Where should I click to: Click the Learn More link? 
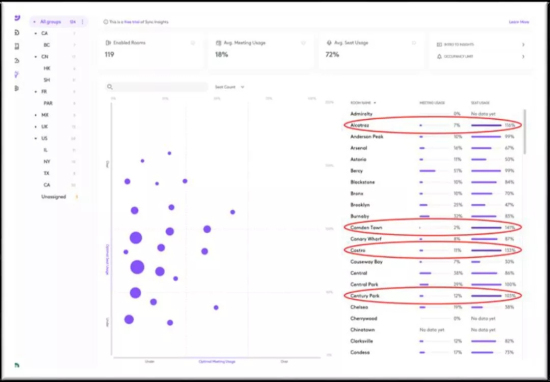coord(519,22)
